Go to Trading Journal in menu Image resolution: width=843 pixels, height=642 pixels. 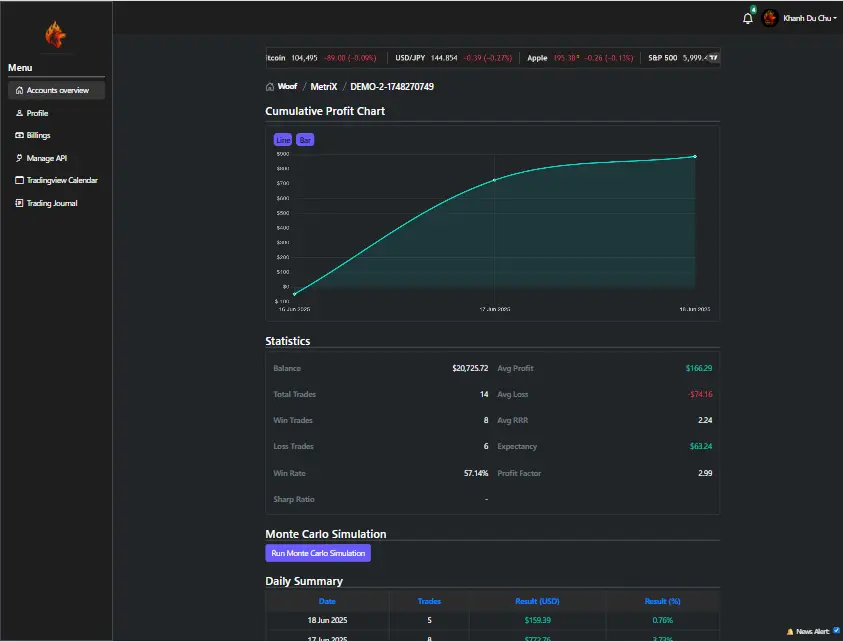51,204
